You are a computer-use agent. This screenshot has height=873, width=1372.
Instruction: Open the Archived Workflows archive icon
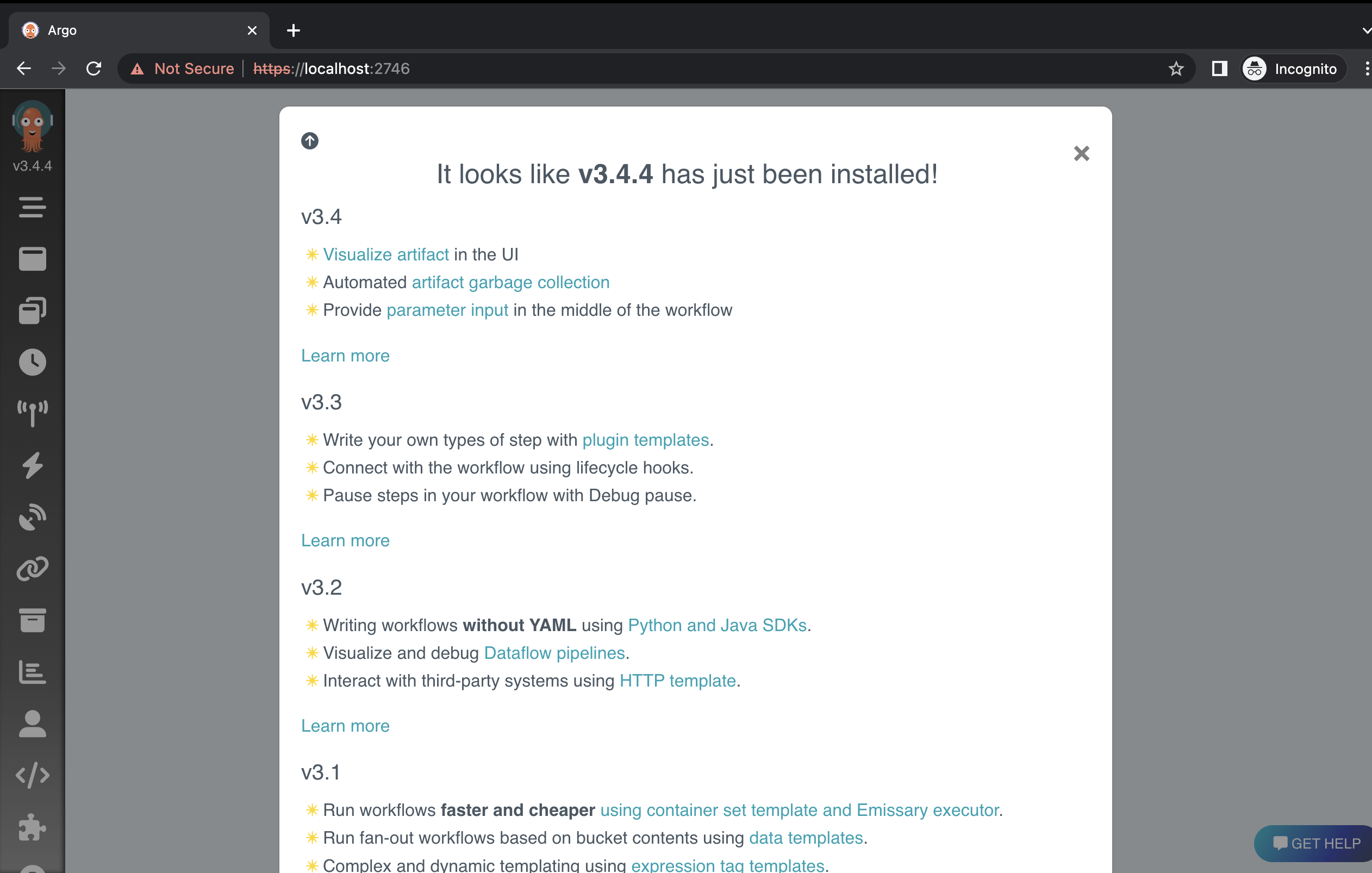(32, 620)
